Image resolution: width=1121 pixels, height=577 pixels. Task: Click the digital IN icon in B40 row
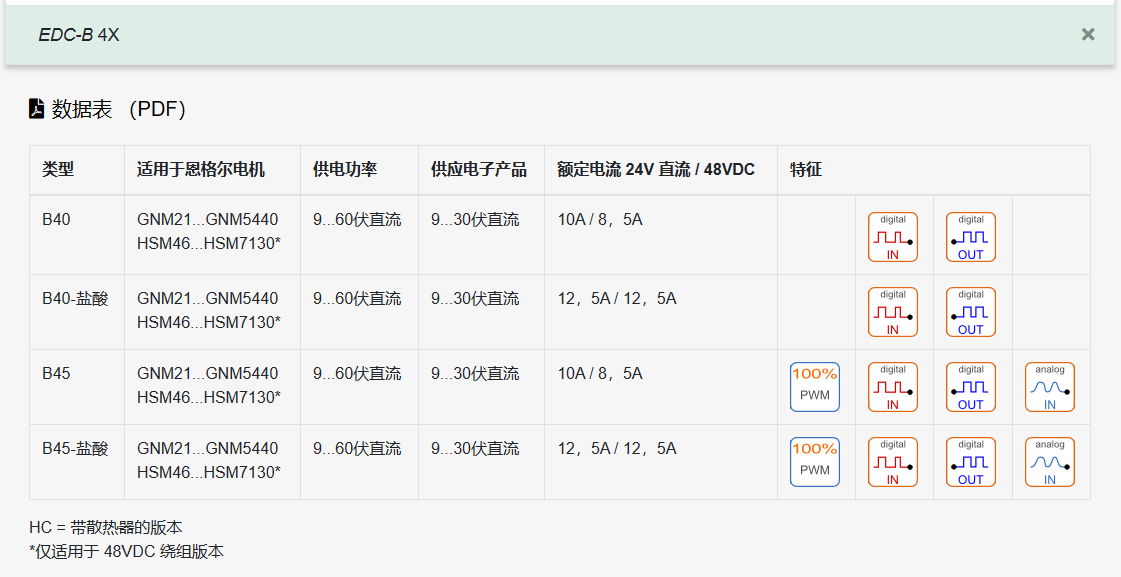coord(893,237)
